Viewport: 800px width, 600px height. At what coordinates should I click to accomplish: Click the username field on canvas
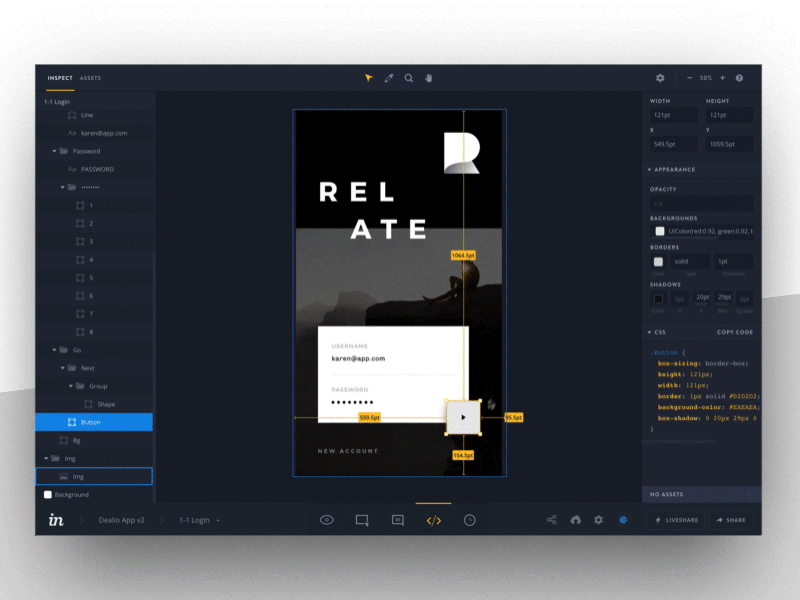[358, 359]
